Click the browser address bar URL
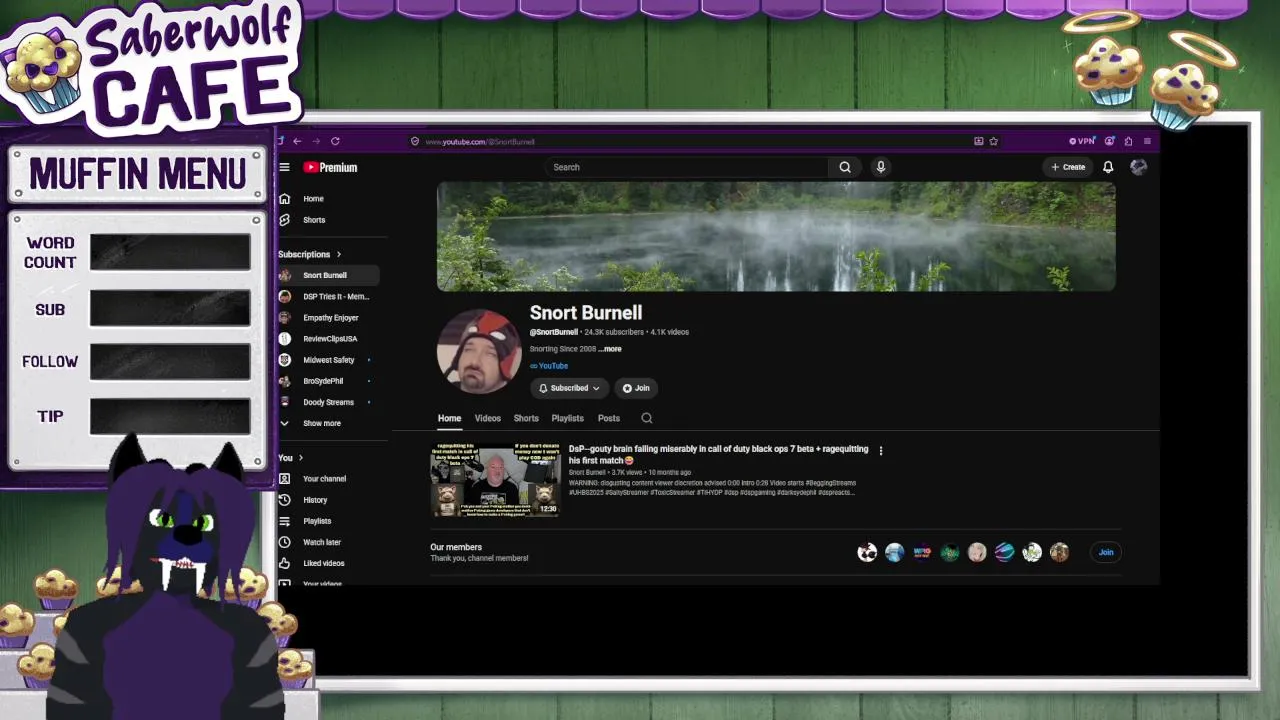Image resolution: width=1280 pixels, height=720 pixels. point(480,142)
